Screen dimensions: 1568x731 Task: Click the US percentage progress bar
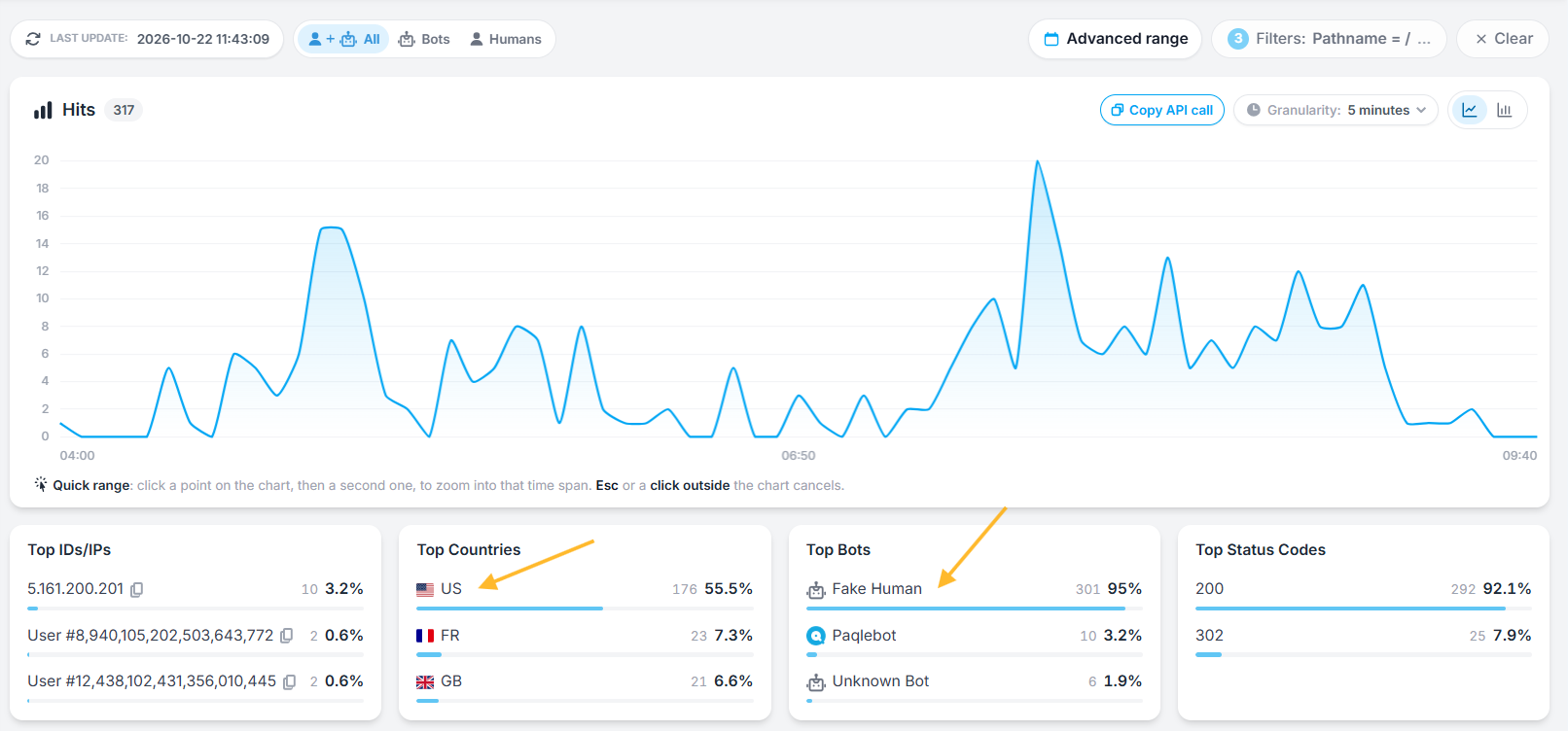(x=585, y=609)
